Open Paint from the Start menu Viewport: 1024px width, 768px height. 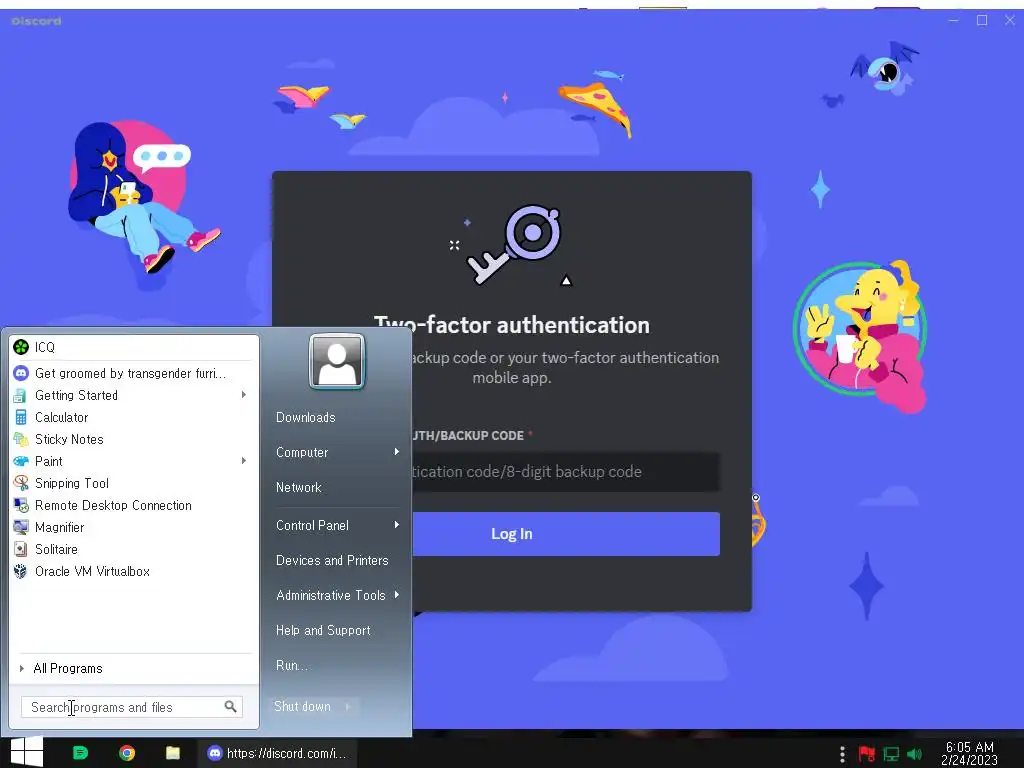(x=134, y=461)
